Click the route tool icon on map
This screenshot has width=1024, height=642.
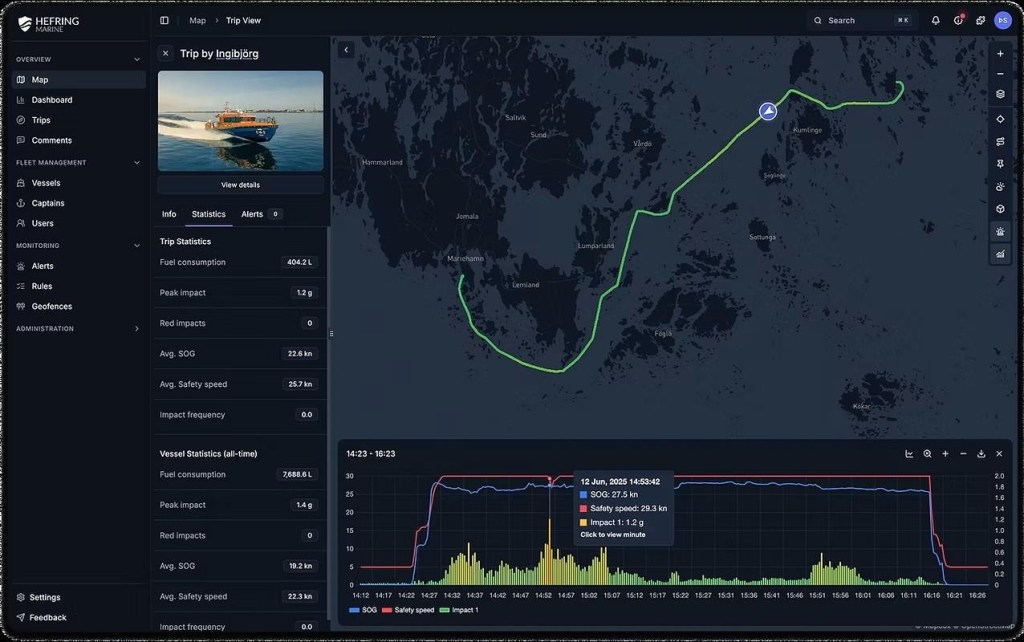pyautogui.click(x=1000, y=141)
